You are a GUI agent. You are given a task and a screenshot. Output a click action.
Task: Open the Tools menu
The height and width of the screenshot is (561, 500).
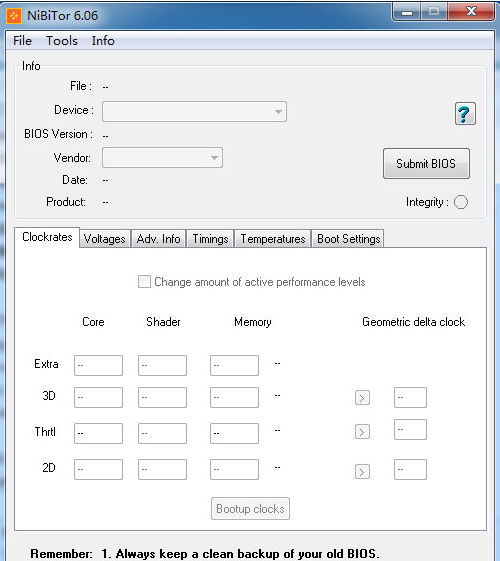(x=62, y=41)
